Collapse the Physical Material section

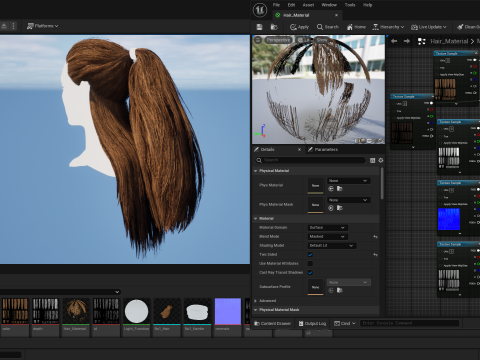point(256,171)
